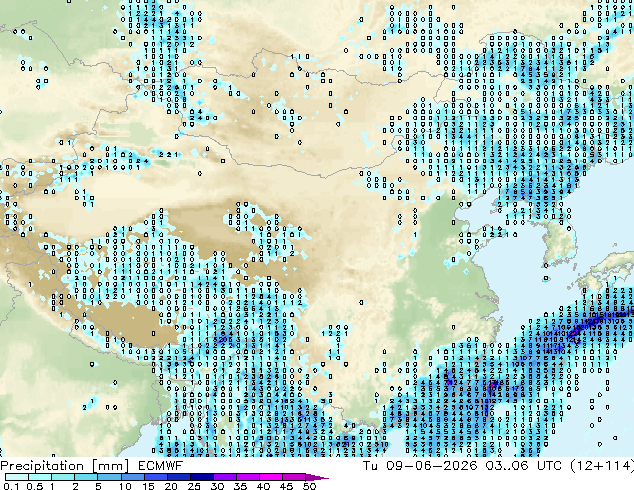Click the '20' legend value

(171, 486)
